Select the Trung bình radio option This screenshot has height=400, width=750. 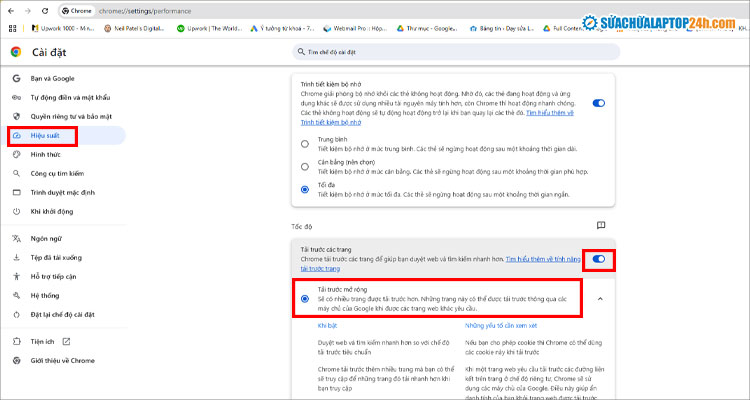pos(305,144)
